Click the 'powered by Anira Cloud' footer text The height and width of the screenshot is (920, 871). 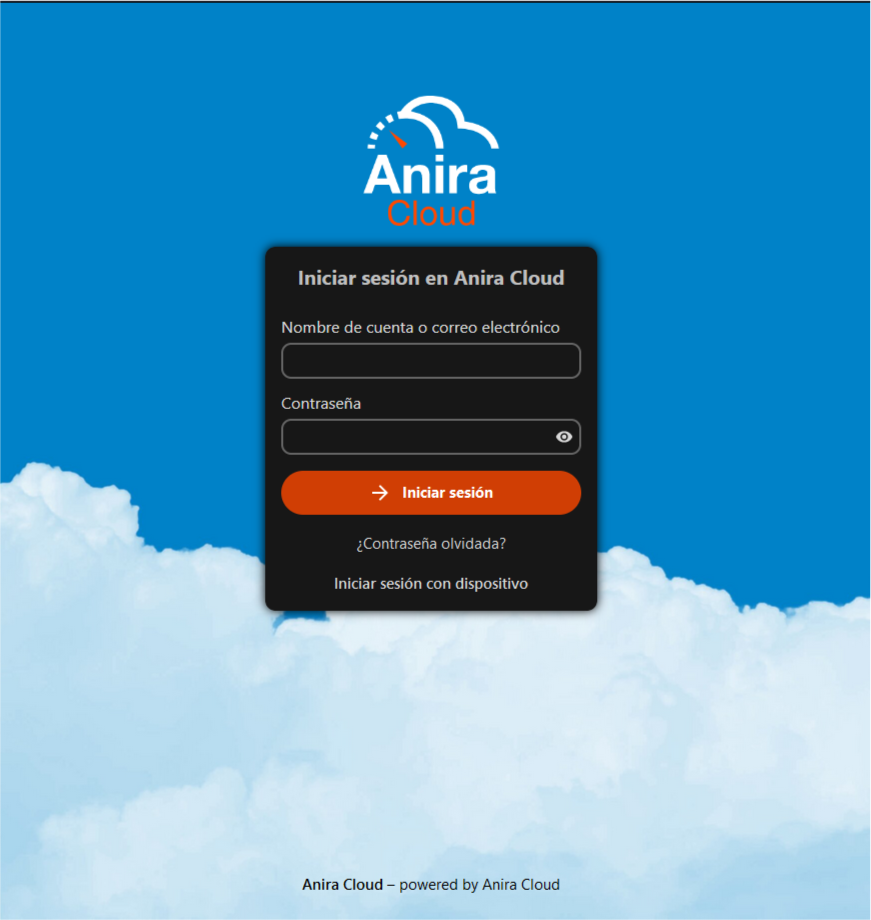click(480, 885)
